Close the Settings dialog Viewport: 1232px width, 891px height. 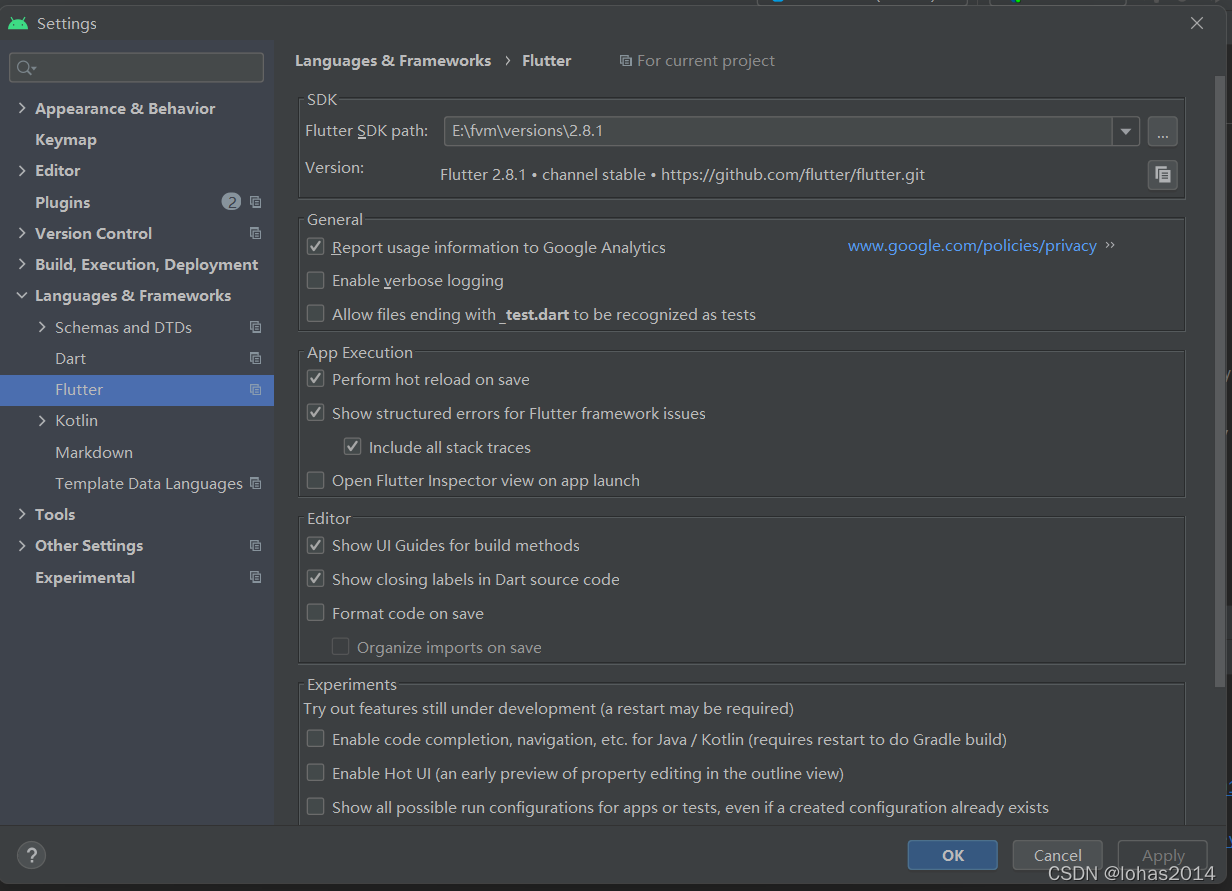point(1197,23)
